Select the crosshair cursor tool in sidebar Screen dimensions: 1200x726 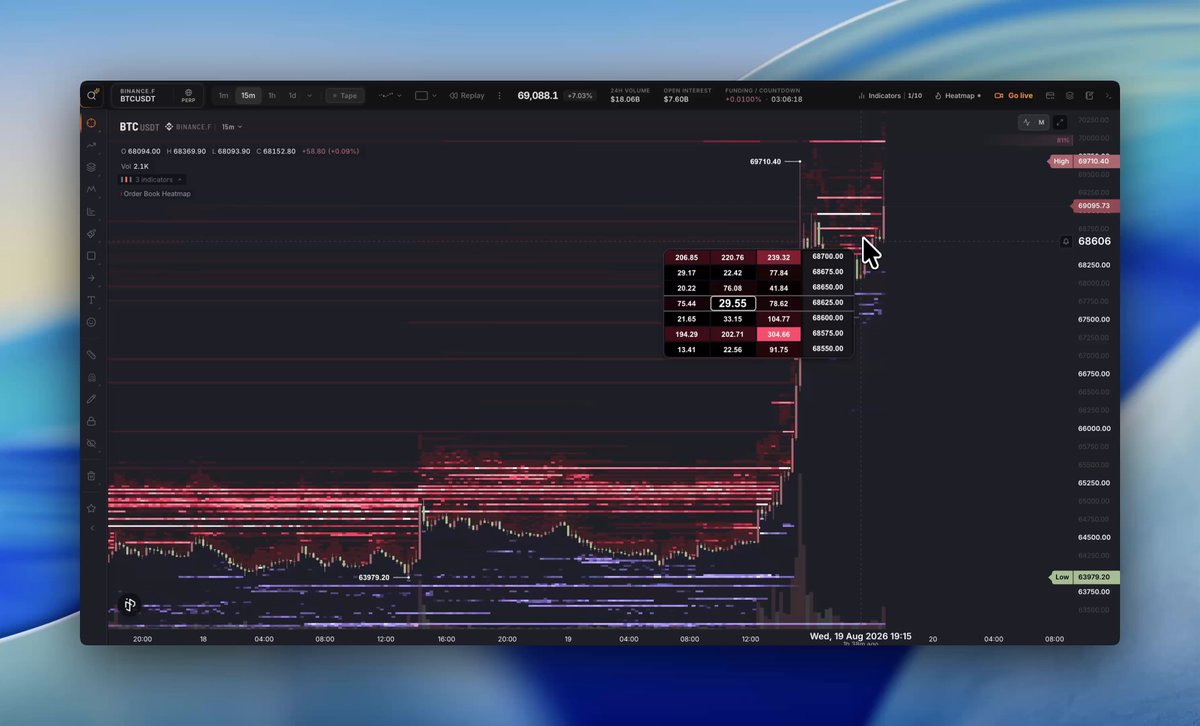pos(91,123)
